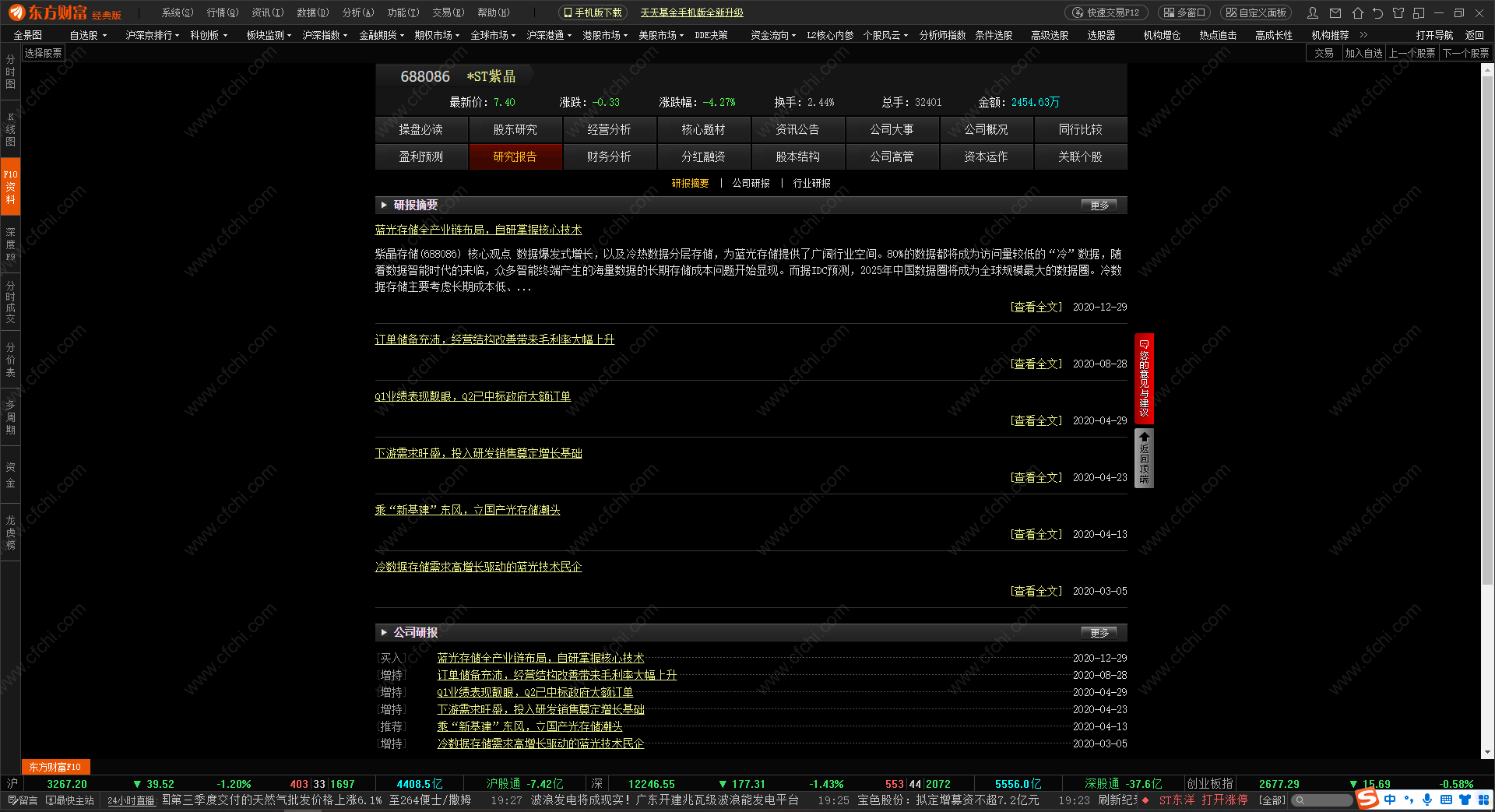
Task: Open the user account icon
Action: coord(1313,12)
